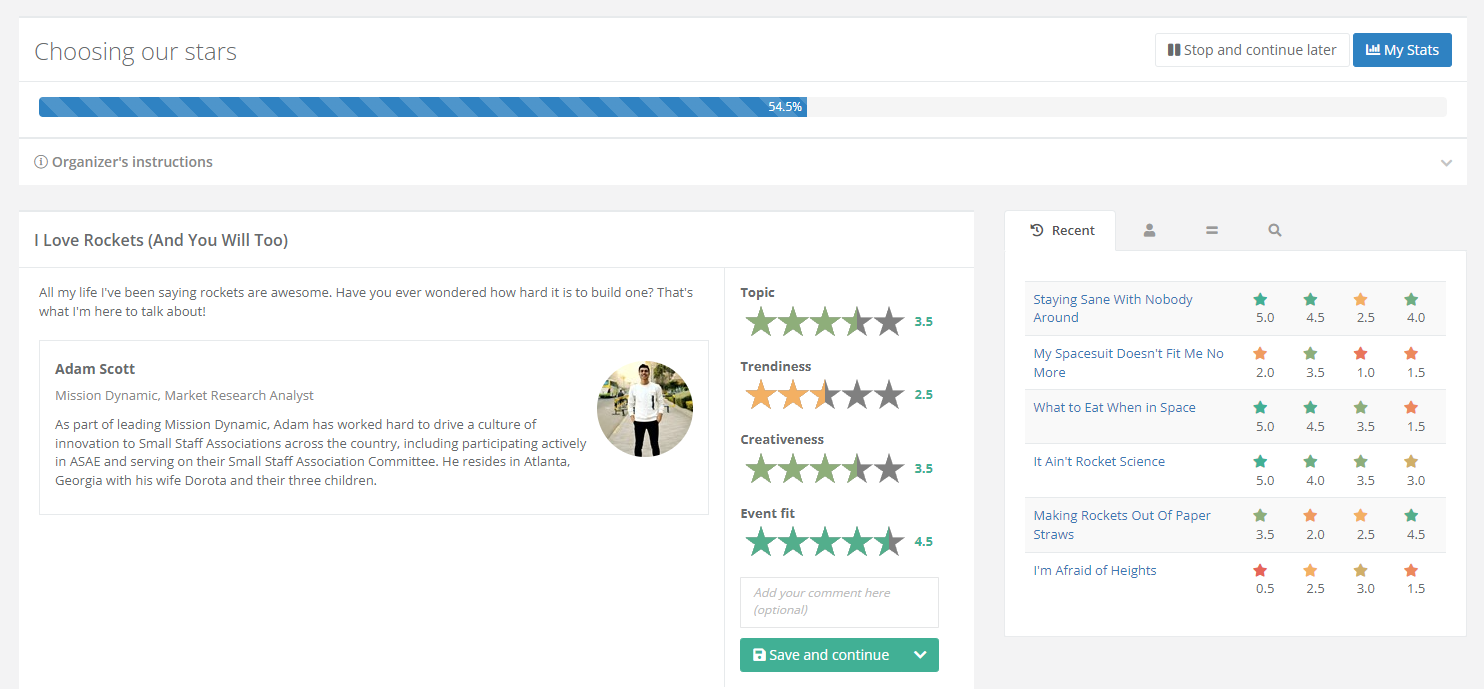Viewport: 1484px width, 689px height.
Task: Open the search magnifier tab
Action: coord(1274,230)
